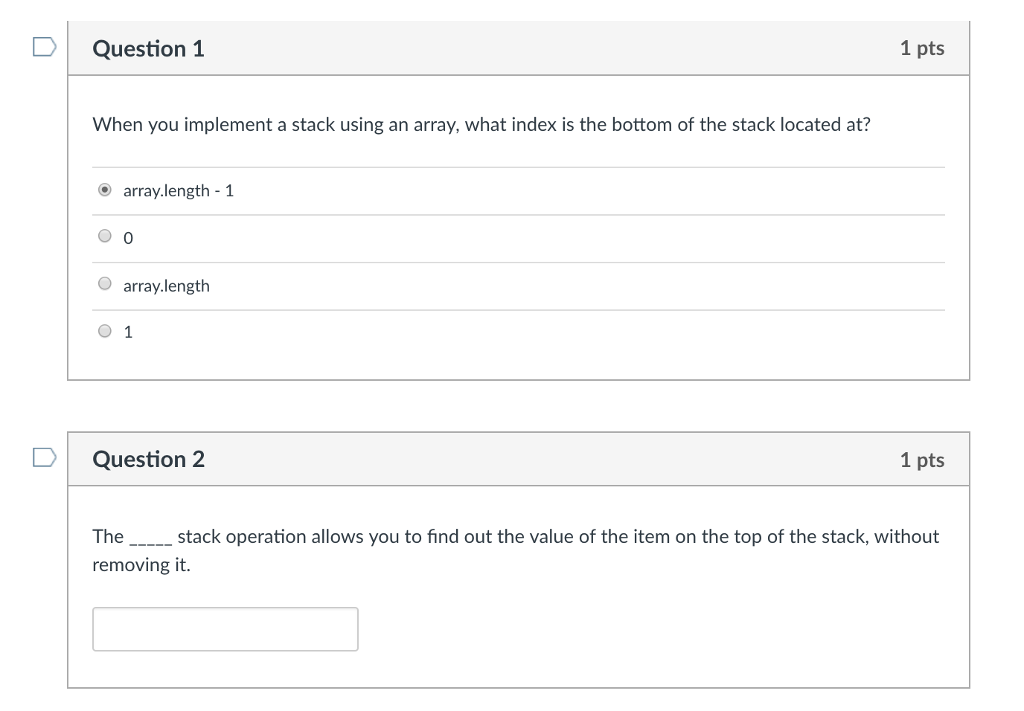Click the '1' answer text
The height and width of the screenshot is (711, 1024).
126,332
